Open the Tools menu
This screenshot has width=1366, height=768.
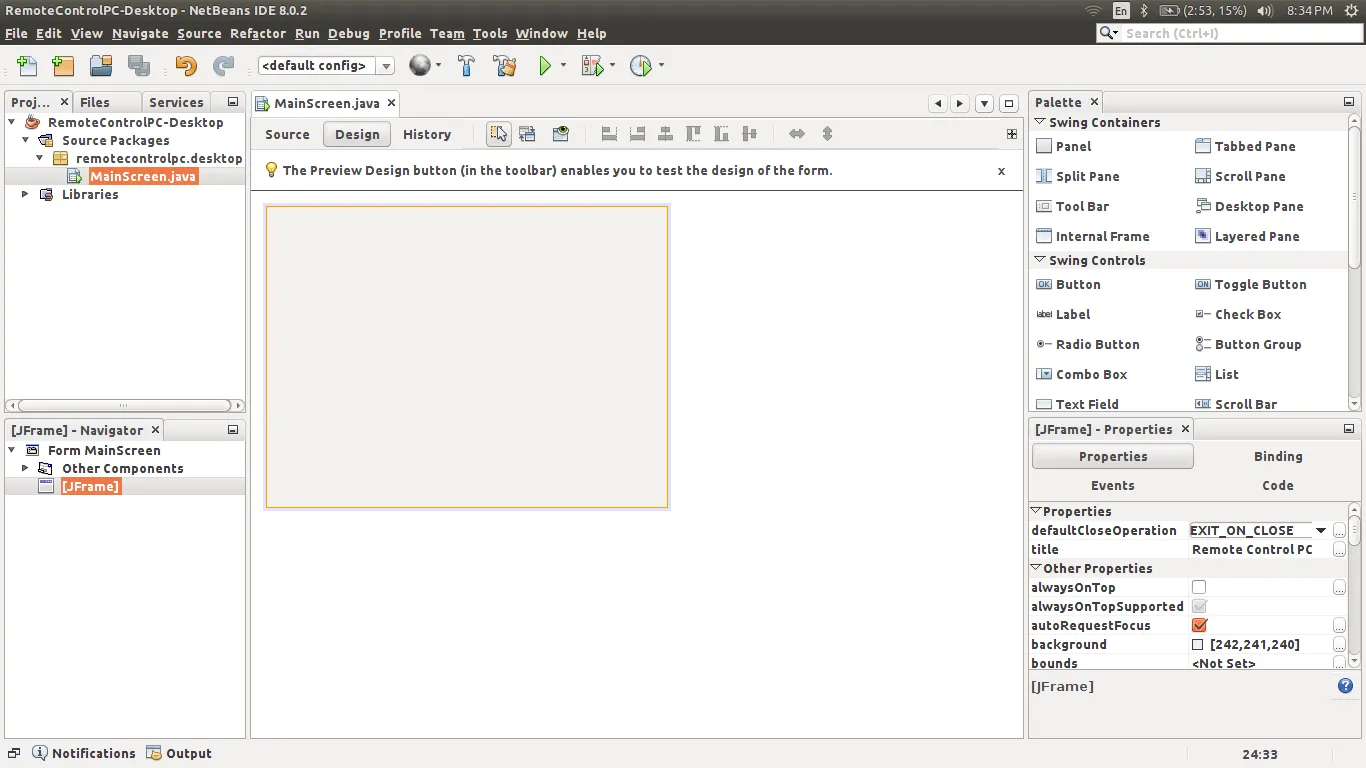coord(490,33)
